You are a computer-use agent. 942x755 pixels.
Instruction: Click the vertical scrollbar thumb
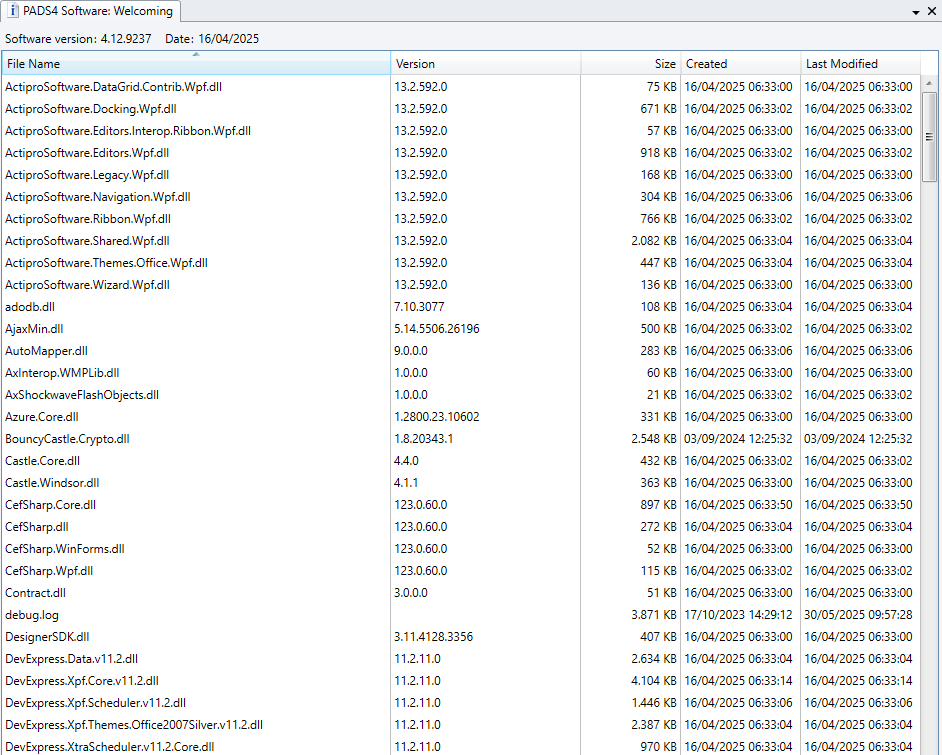pos(929,136)
